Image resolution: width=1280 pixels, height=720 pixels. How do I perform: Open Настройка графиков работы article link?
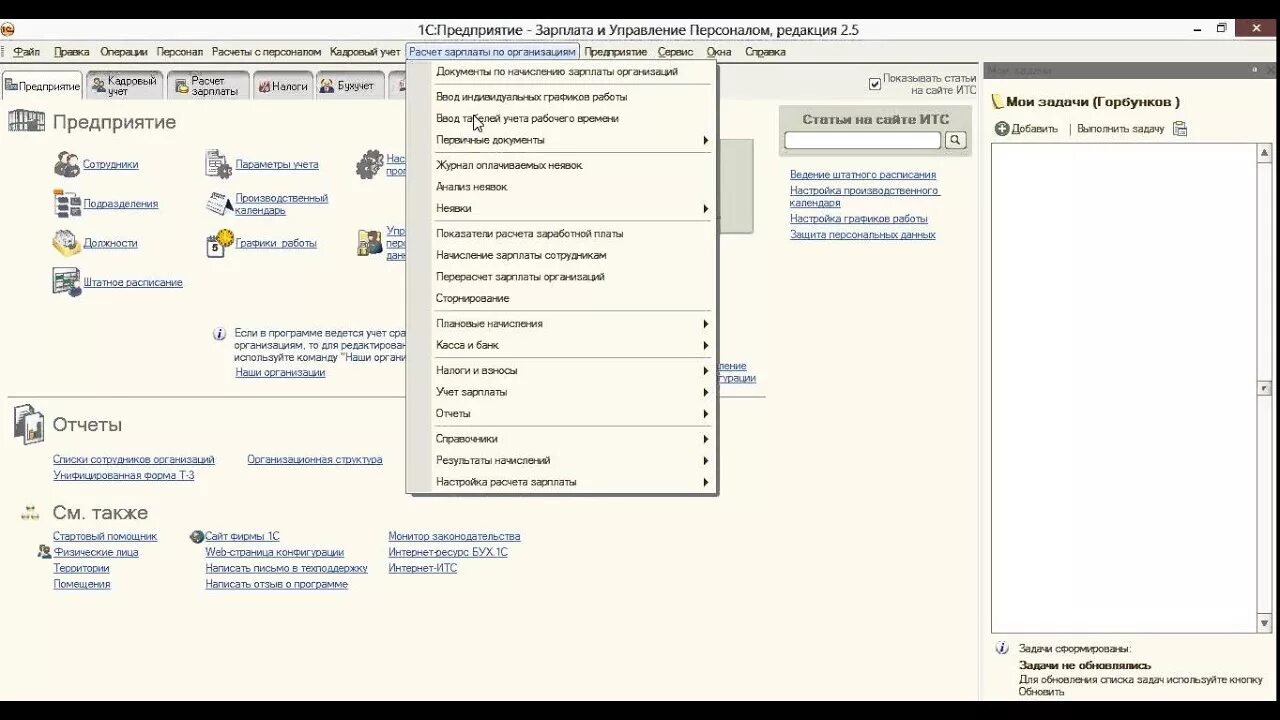click(x=859, y=219)
